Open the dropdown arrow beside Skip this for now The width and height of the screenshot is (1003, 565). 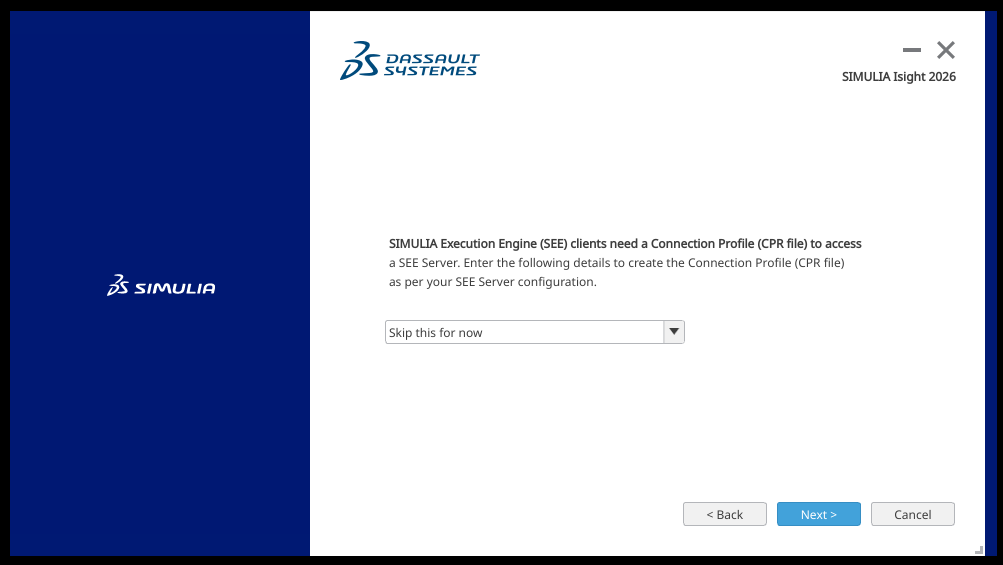[674, 332]
